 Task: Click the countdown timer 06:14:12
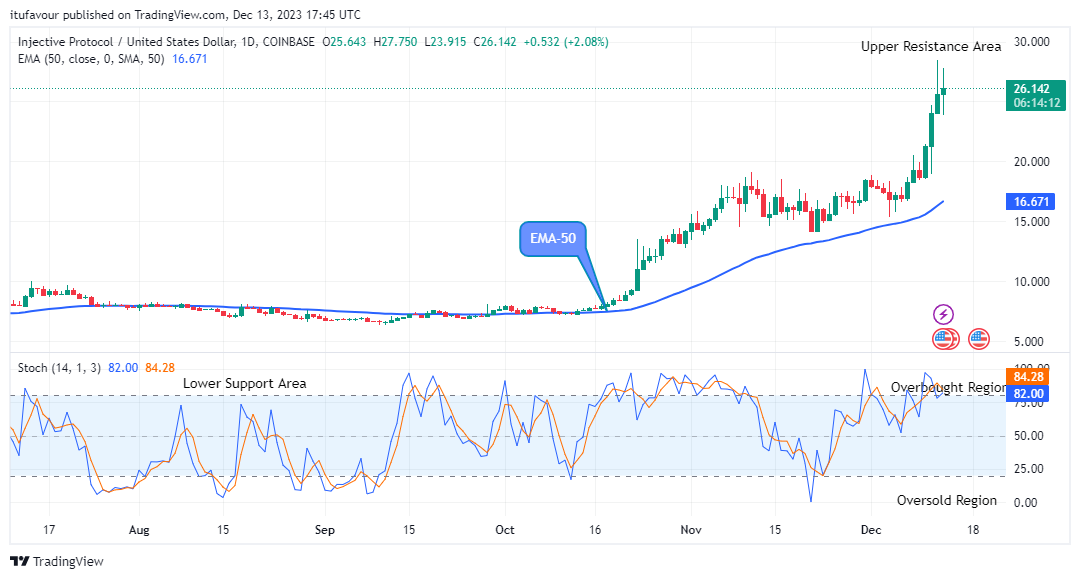(1037, 103)
